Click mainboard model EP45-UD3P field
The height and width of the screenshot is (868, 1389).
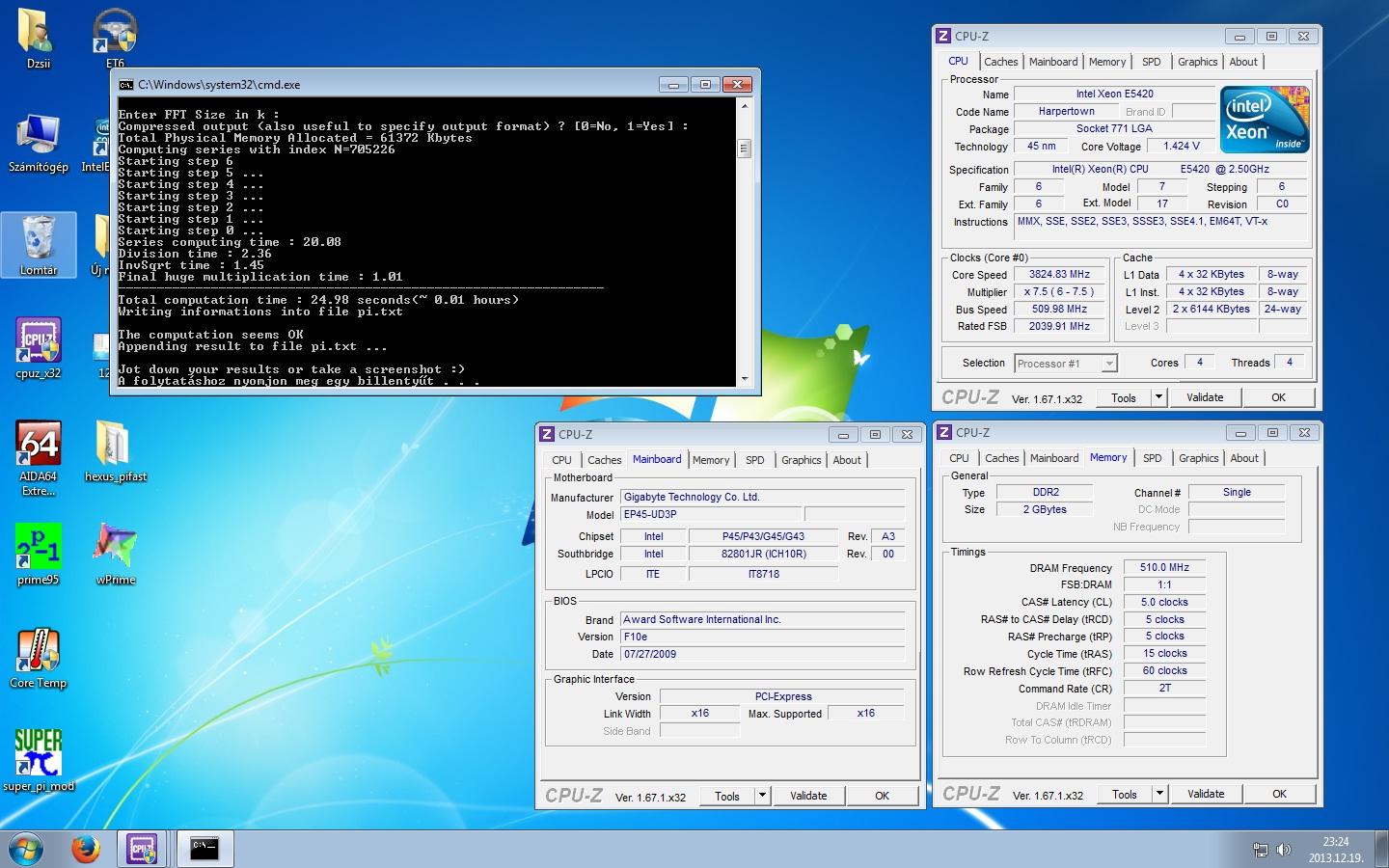point(711,514)
